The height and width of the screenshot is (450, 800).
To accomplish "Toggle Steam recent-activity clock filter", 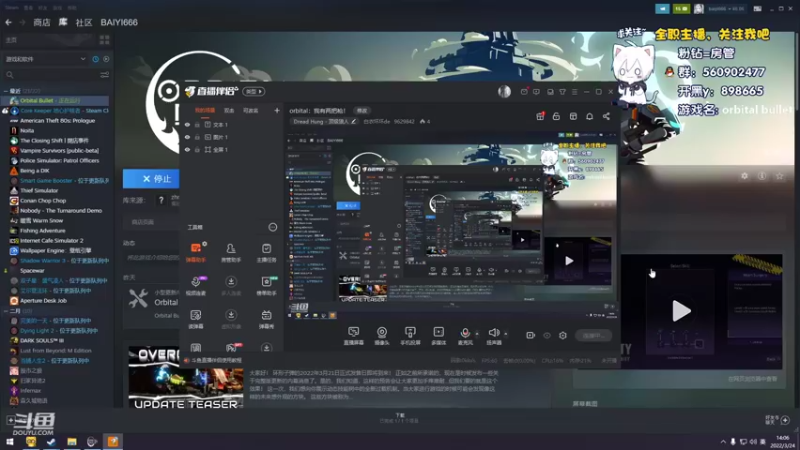I will pyautogui.click(x=95, y=59).
